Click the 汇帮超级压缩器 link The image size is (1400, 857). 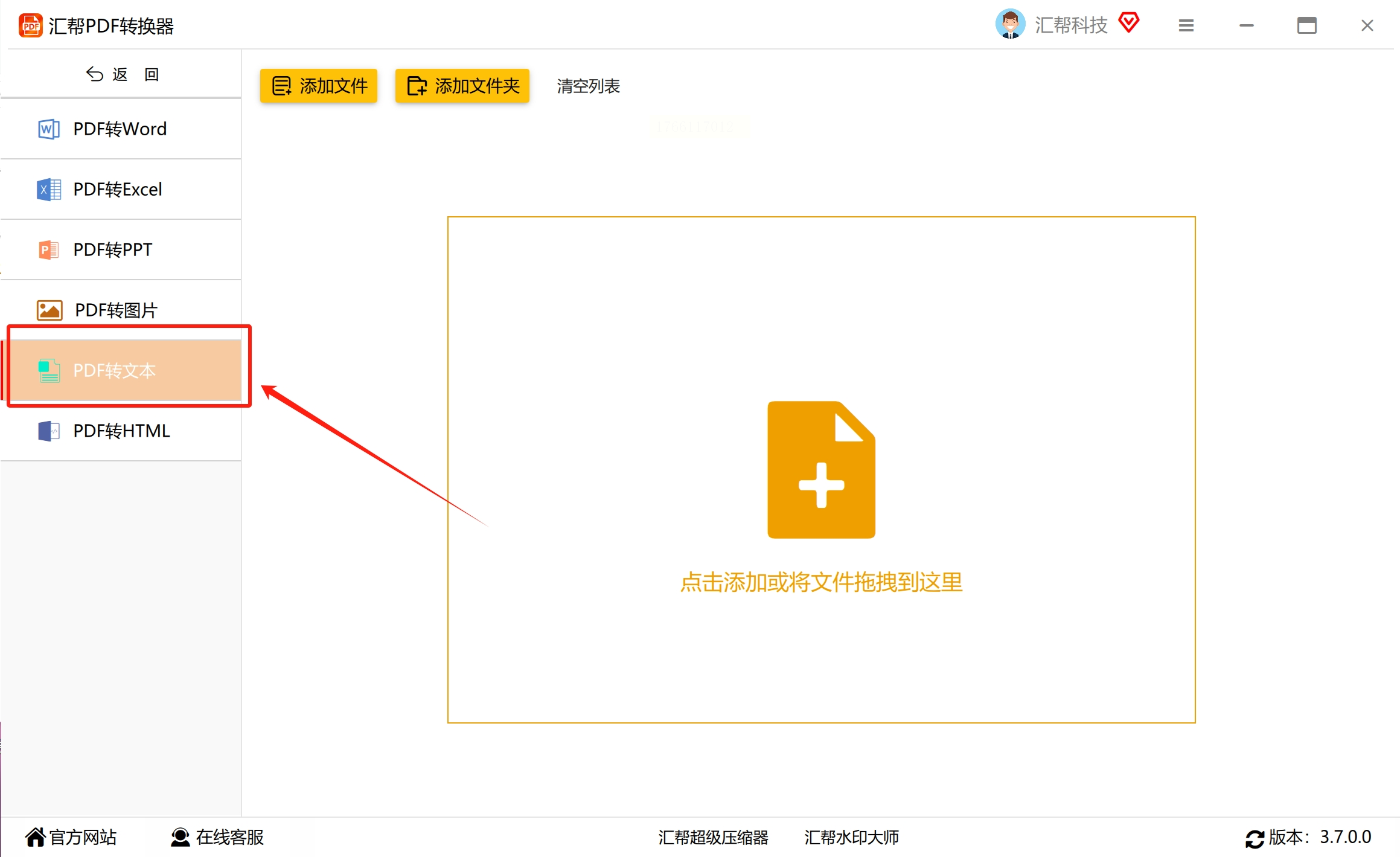(712, 837)
